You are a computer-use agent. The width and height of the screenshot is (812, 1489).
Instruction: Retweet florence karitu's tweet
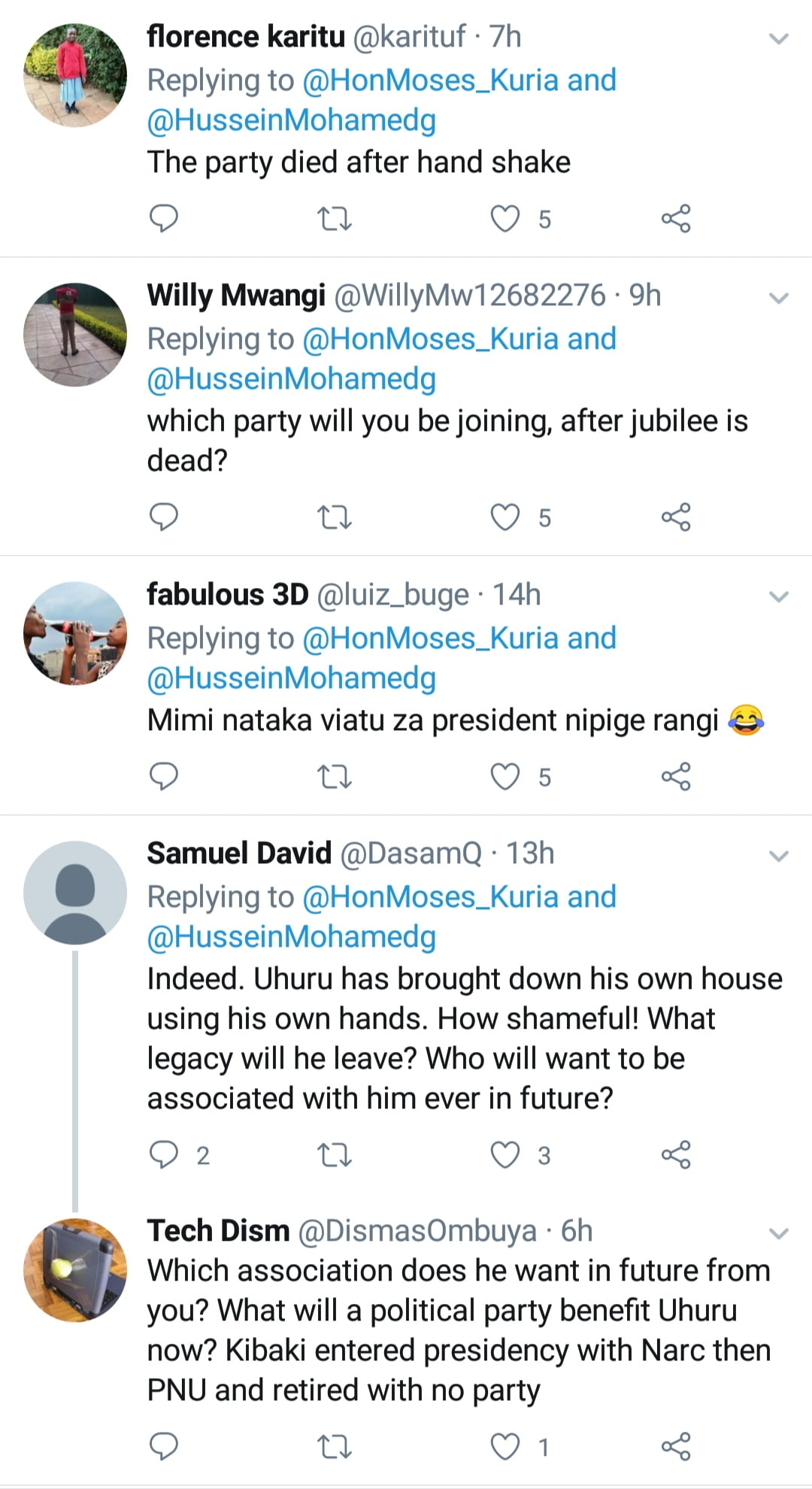coord(335,219)
